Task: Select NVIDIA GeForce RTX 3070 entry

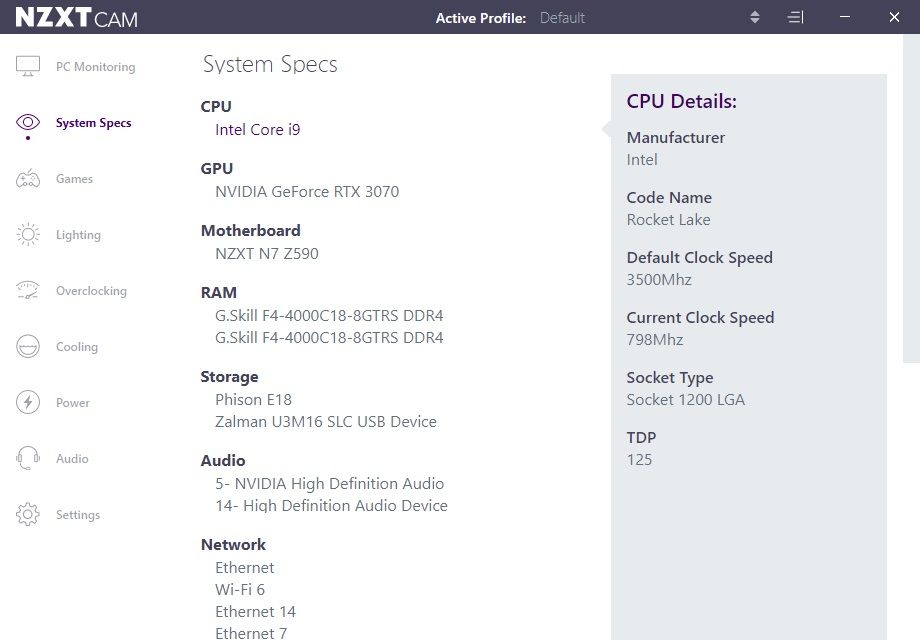Action: point(307,192)
